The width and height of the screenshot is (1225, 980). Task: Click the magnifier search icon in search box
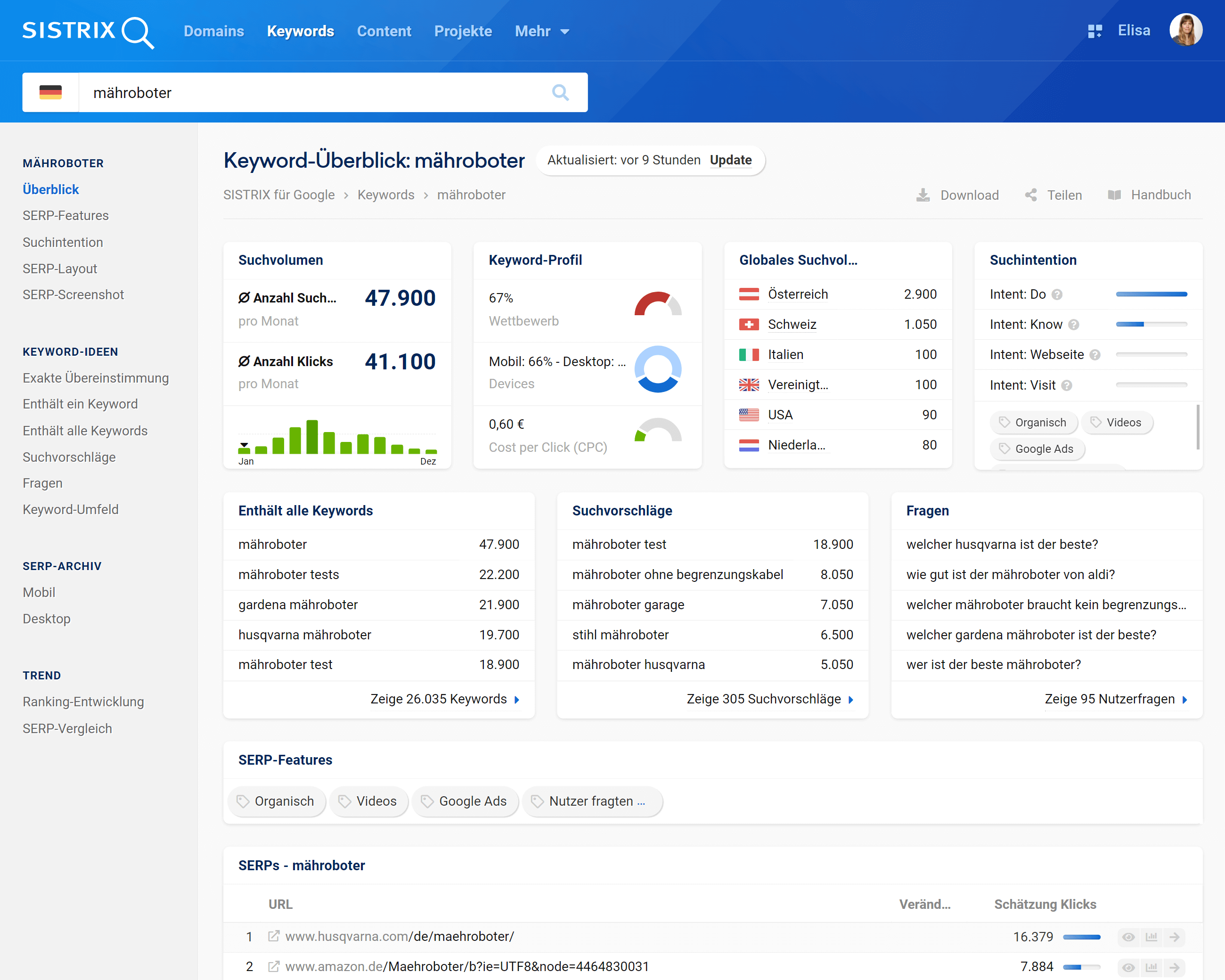tap(560, 93)
